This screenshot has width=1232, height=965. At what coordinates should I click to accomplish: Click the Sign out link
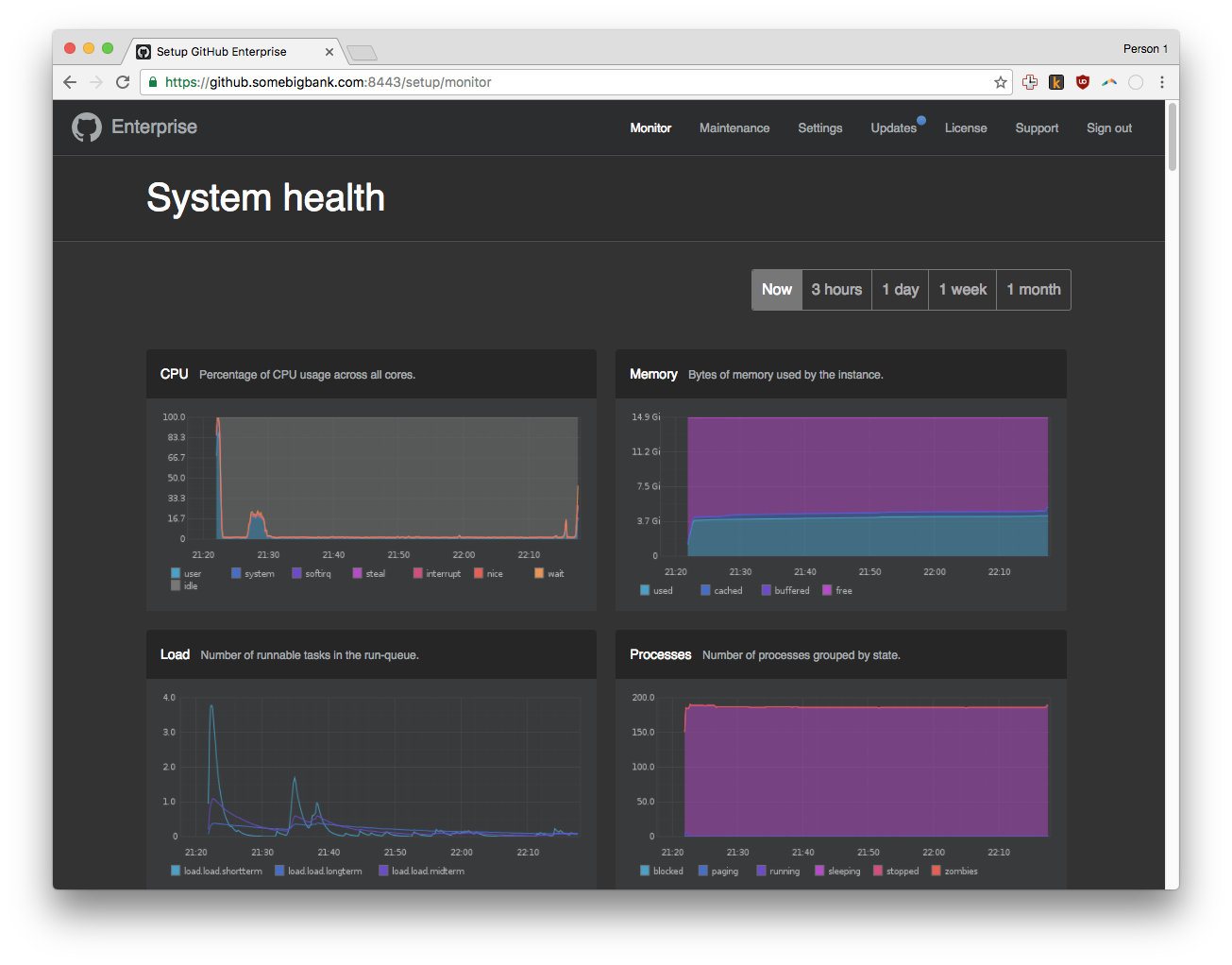click(1109, 128)
